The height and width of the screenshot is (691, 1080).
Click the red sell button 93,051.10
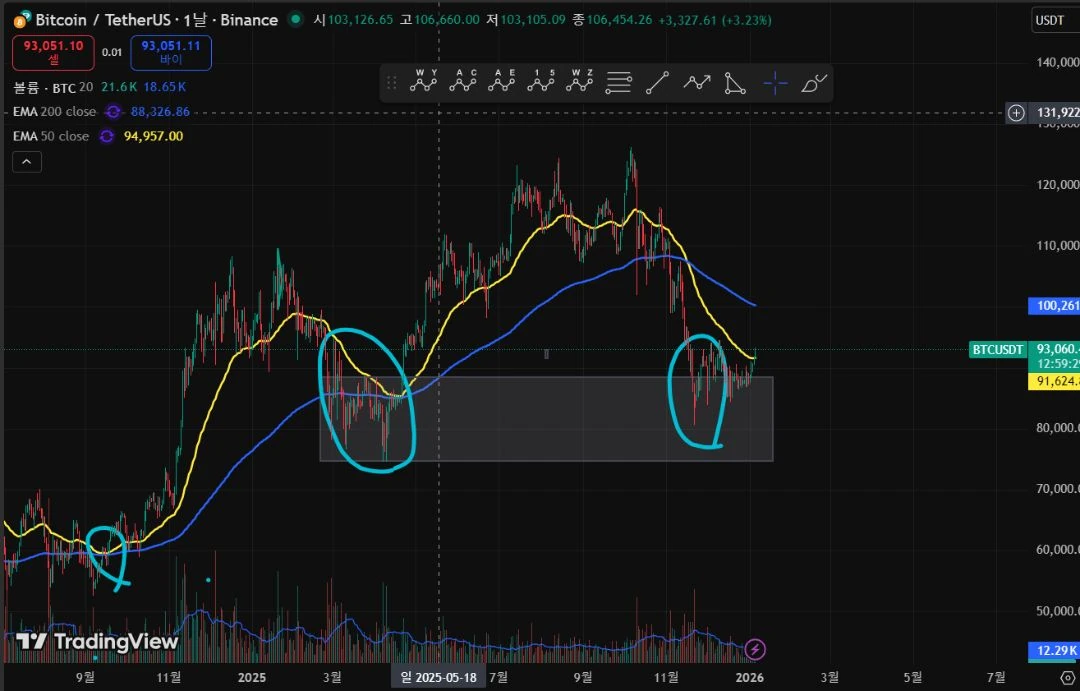[53, 52]
